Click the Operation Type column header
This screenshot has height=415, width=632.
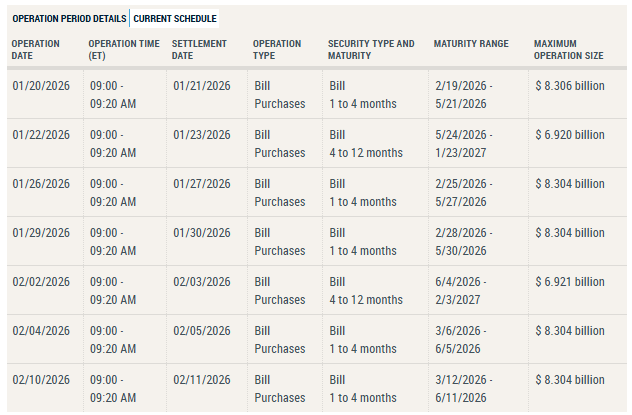(277, 50)
